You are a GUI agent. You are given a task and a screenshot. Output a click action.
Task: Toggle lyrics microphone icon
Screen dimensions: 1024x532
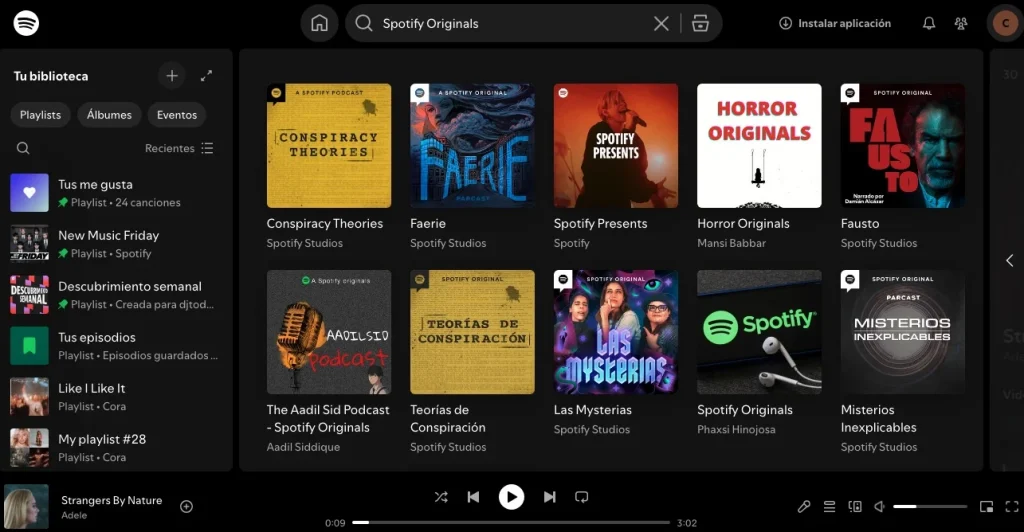tap(804, 507)
